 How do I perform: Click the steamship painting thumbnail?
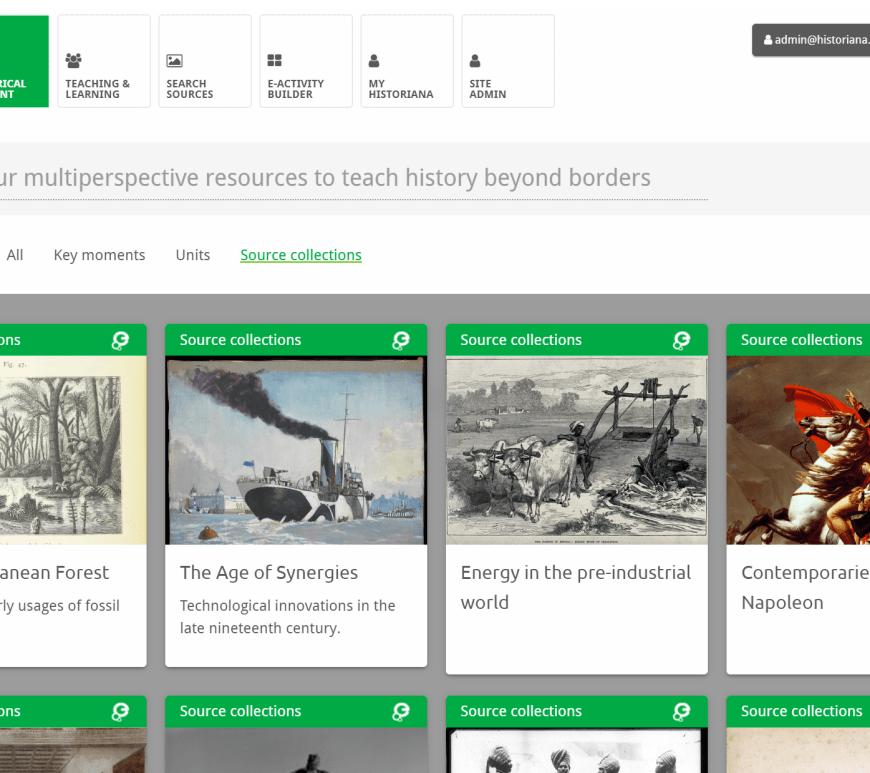[x=296, y=450]
